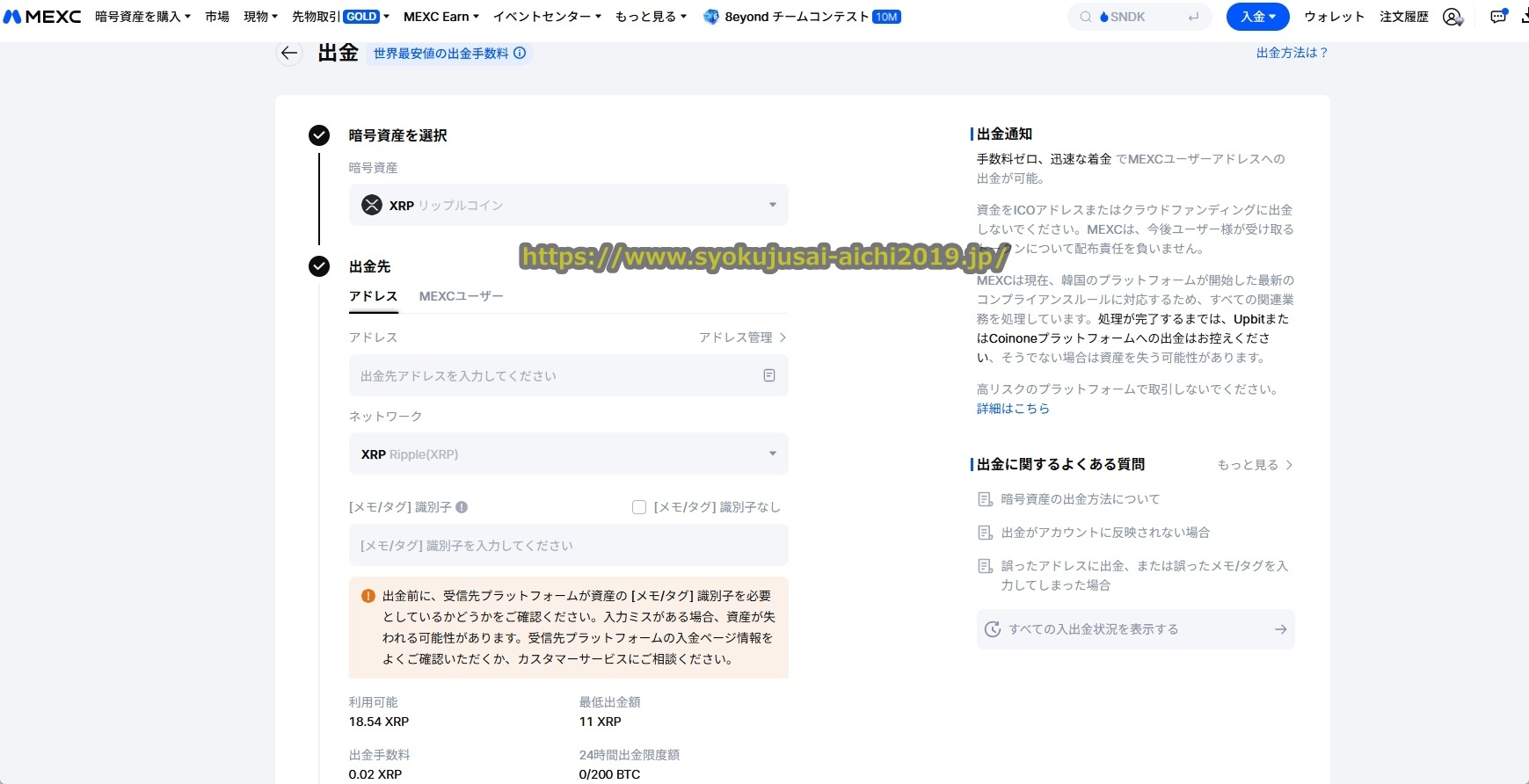Screen dimensions: 1529x784
Task: Click the document icon for 出金がアカウントに反映されない場合
Action: tap(986, 533)
